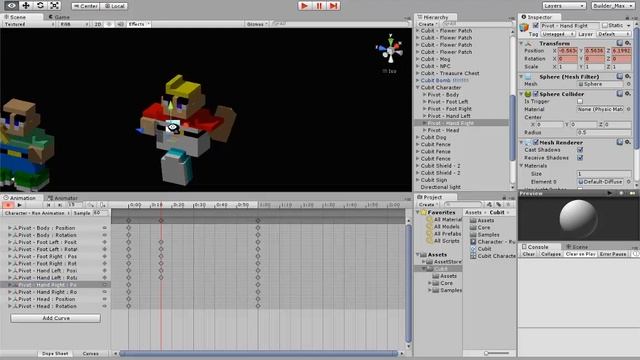Go to previous keyframe in Animation window
The height and width of the screenshot is (360, 640).
point(49,205)
